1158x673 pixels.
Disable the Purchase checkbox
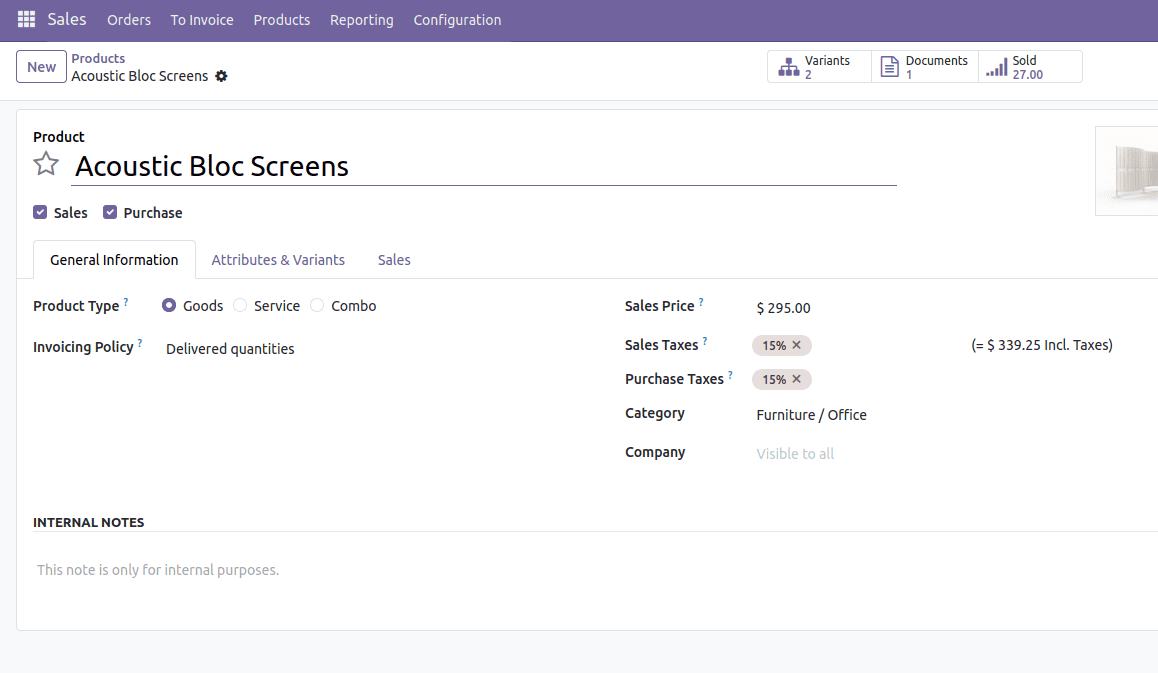pos(110,212)
